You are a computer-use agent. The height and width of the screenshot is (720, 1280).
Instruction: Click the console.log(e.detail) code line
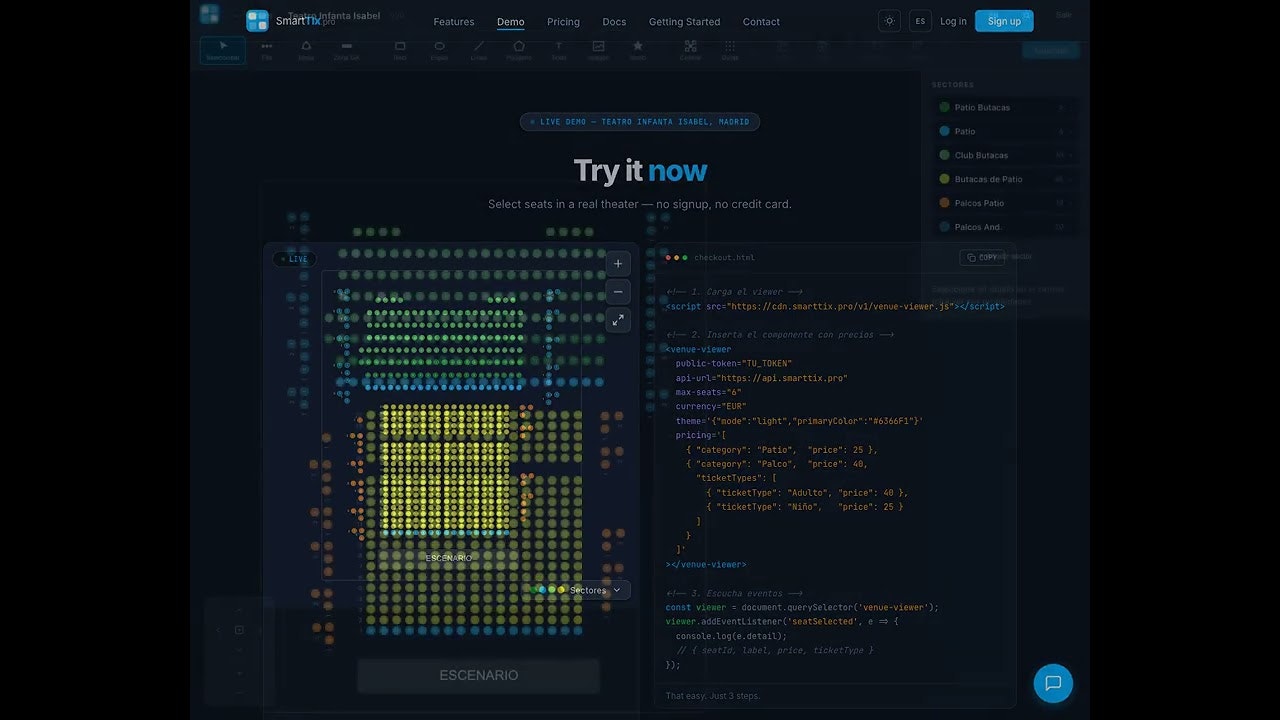(731, 636)
